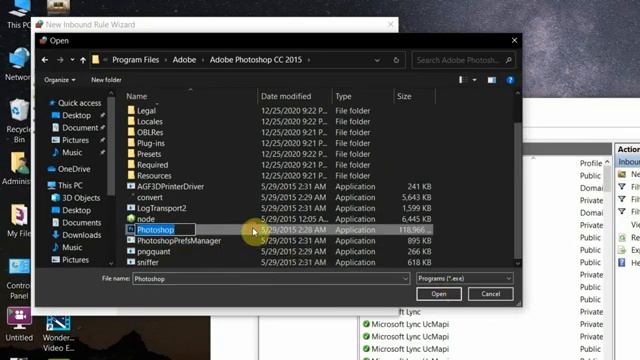Screen dimensions: 640x360
Task: Open the Help icon
Action: [x=510, y=80]
